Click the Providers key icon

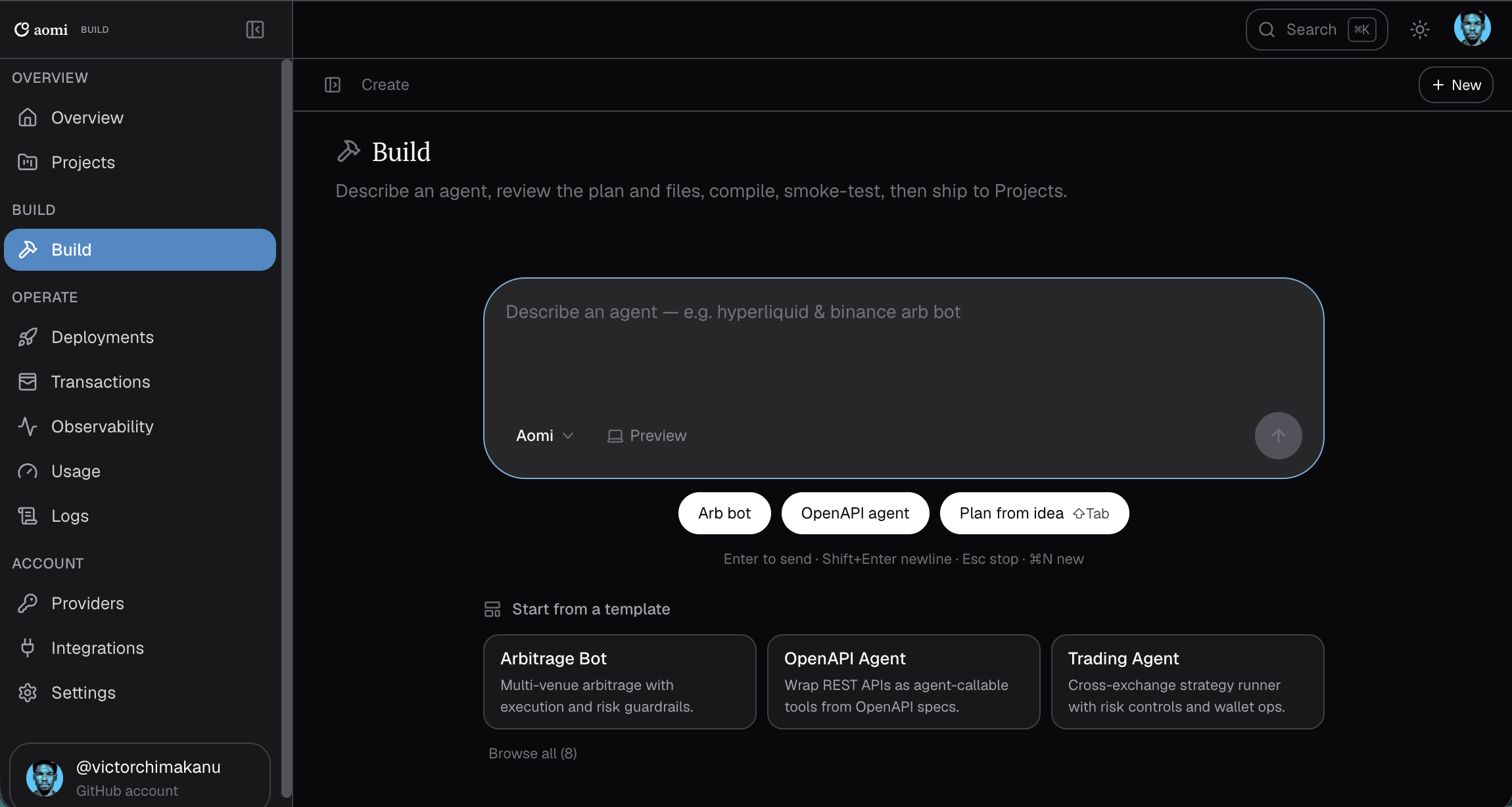28,603
